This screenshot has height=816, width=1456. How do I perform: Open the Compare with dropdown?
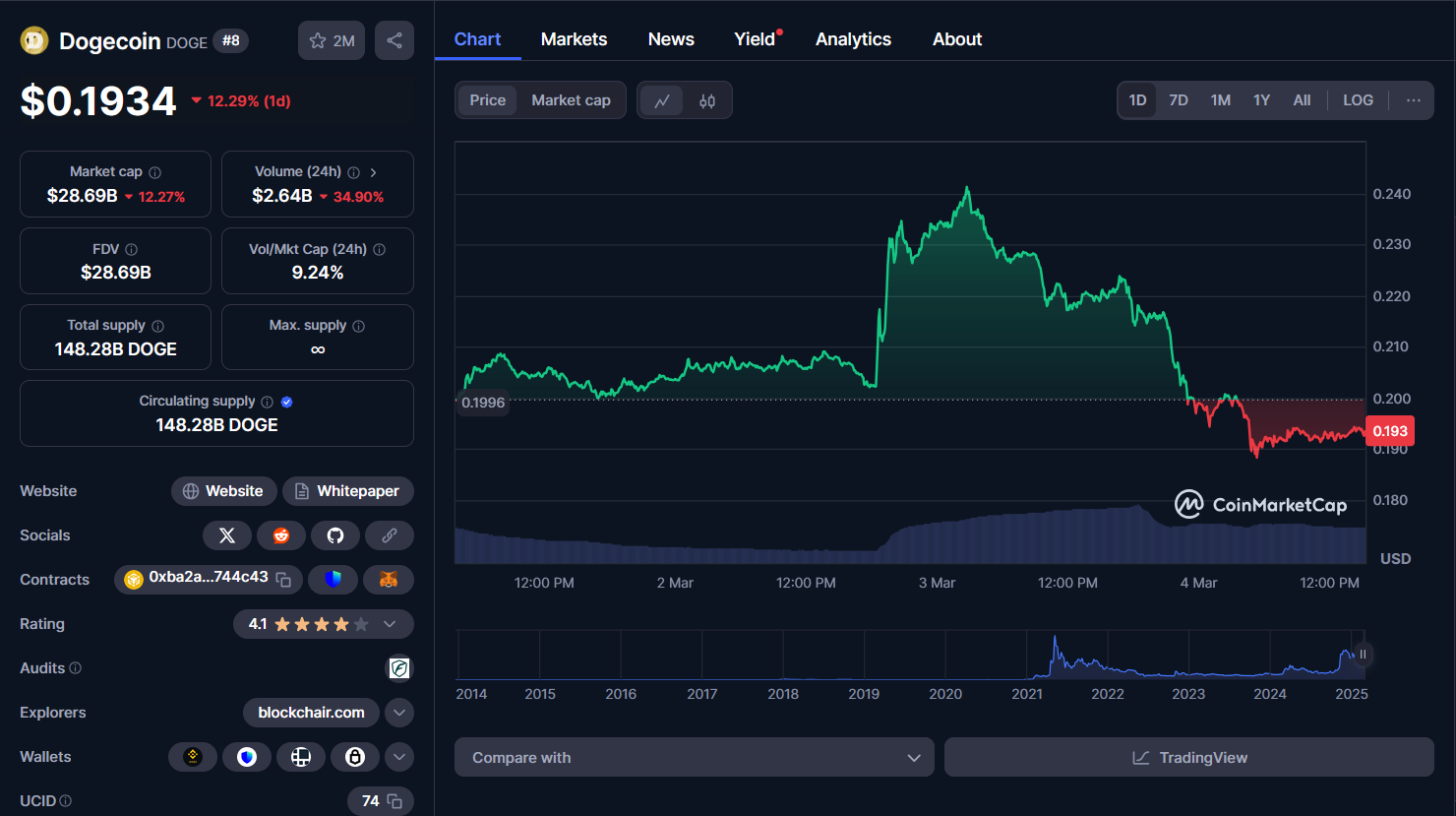coord(694,757)
